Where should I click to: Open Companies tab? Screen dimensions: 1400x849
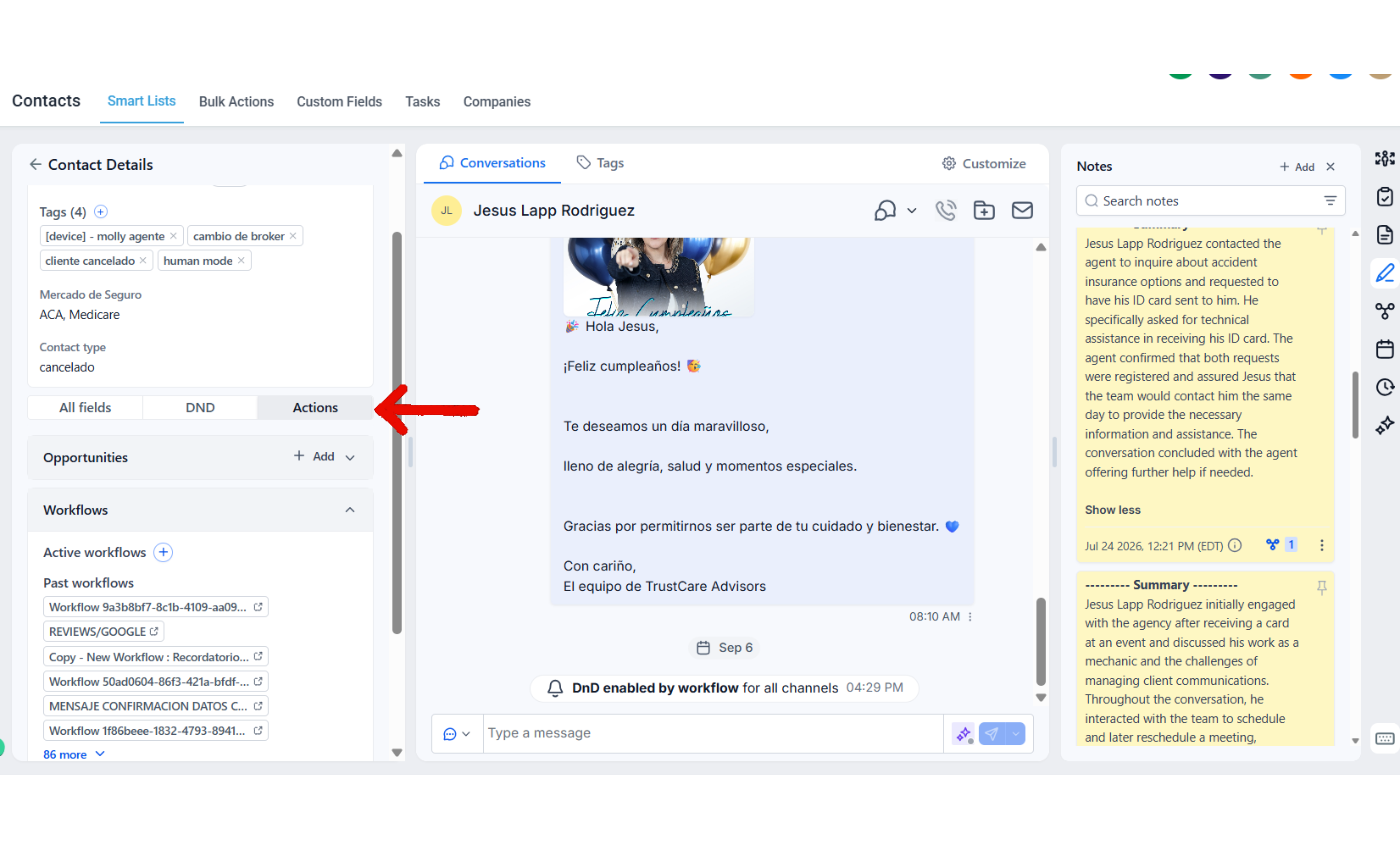coord(497,102)
